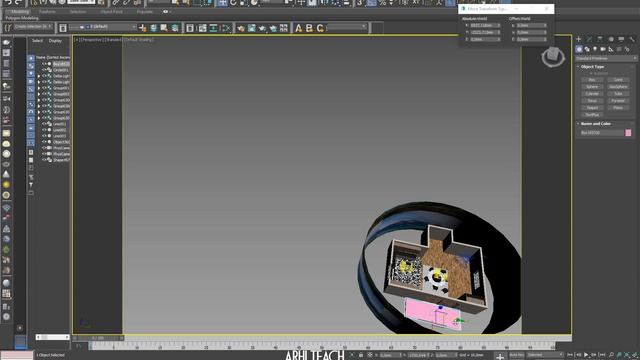
Task: Open the Modify tab in the command panel
Action: 589,39
